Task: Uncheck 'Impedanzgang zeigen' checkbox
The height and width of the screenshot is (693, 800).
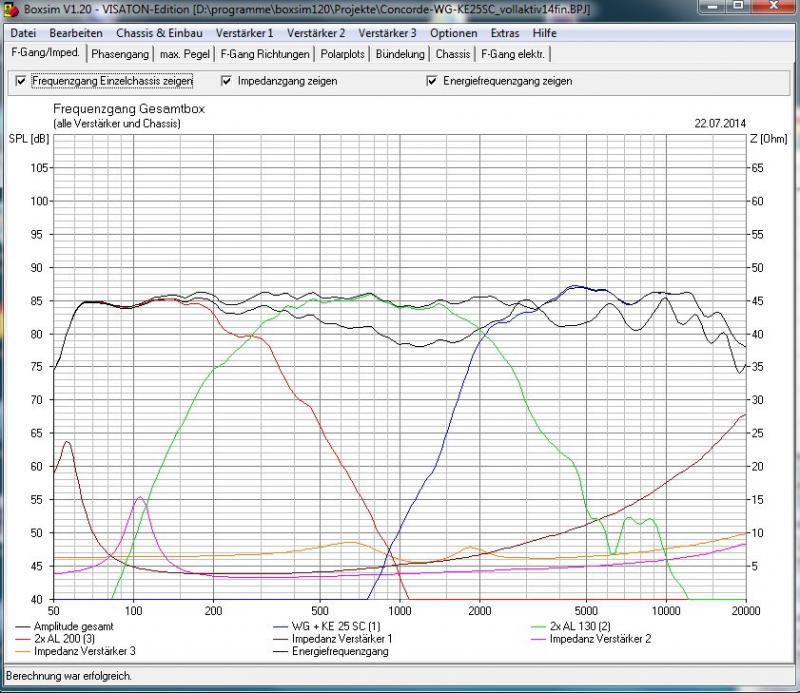Action: (227, 81)
